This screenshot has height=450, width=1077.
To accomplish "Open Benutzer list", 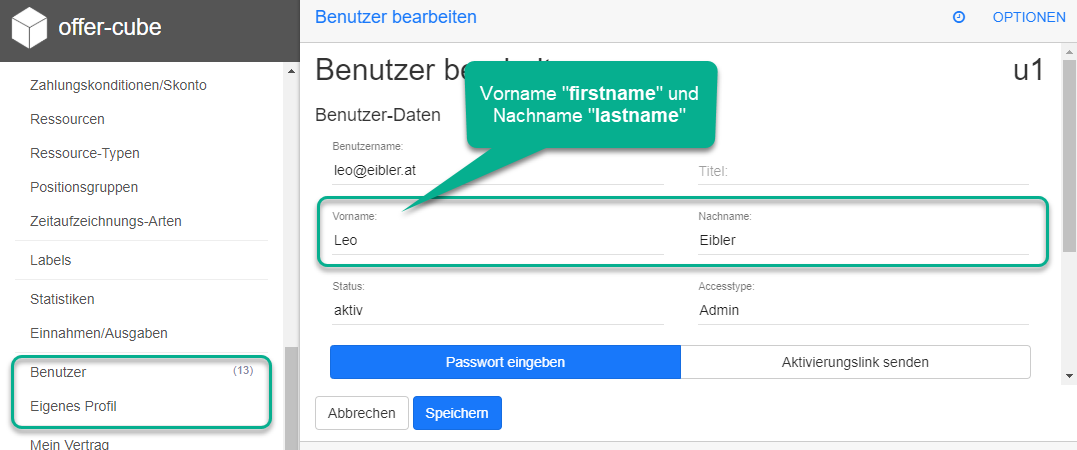I will [58, 372].
